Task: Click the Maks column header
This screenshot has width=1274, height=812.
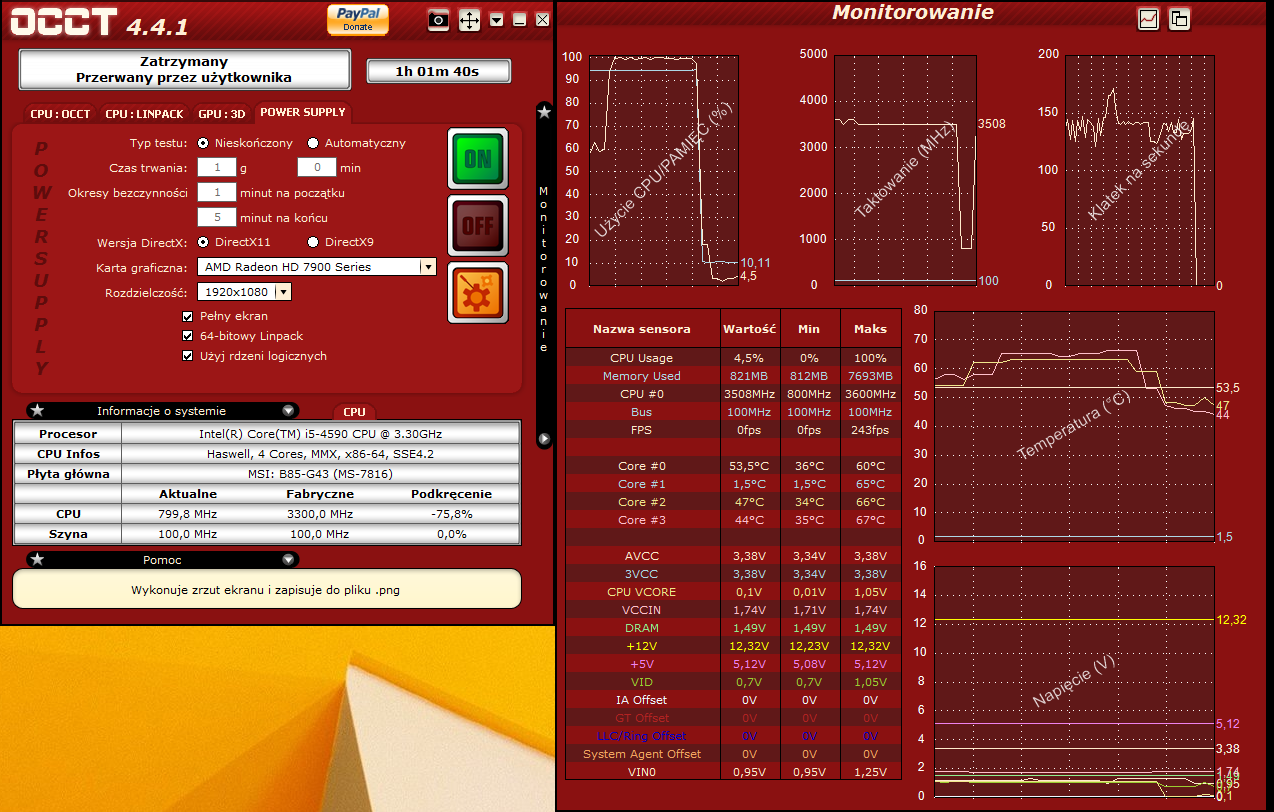Action: tap(870, 329)
